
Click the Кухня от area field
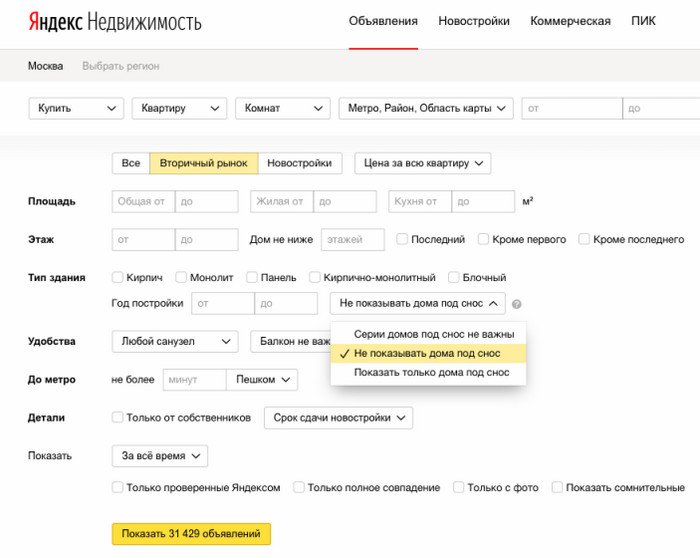click(420, 201)
